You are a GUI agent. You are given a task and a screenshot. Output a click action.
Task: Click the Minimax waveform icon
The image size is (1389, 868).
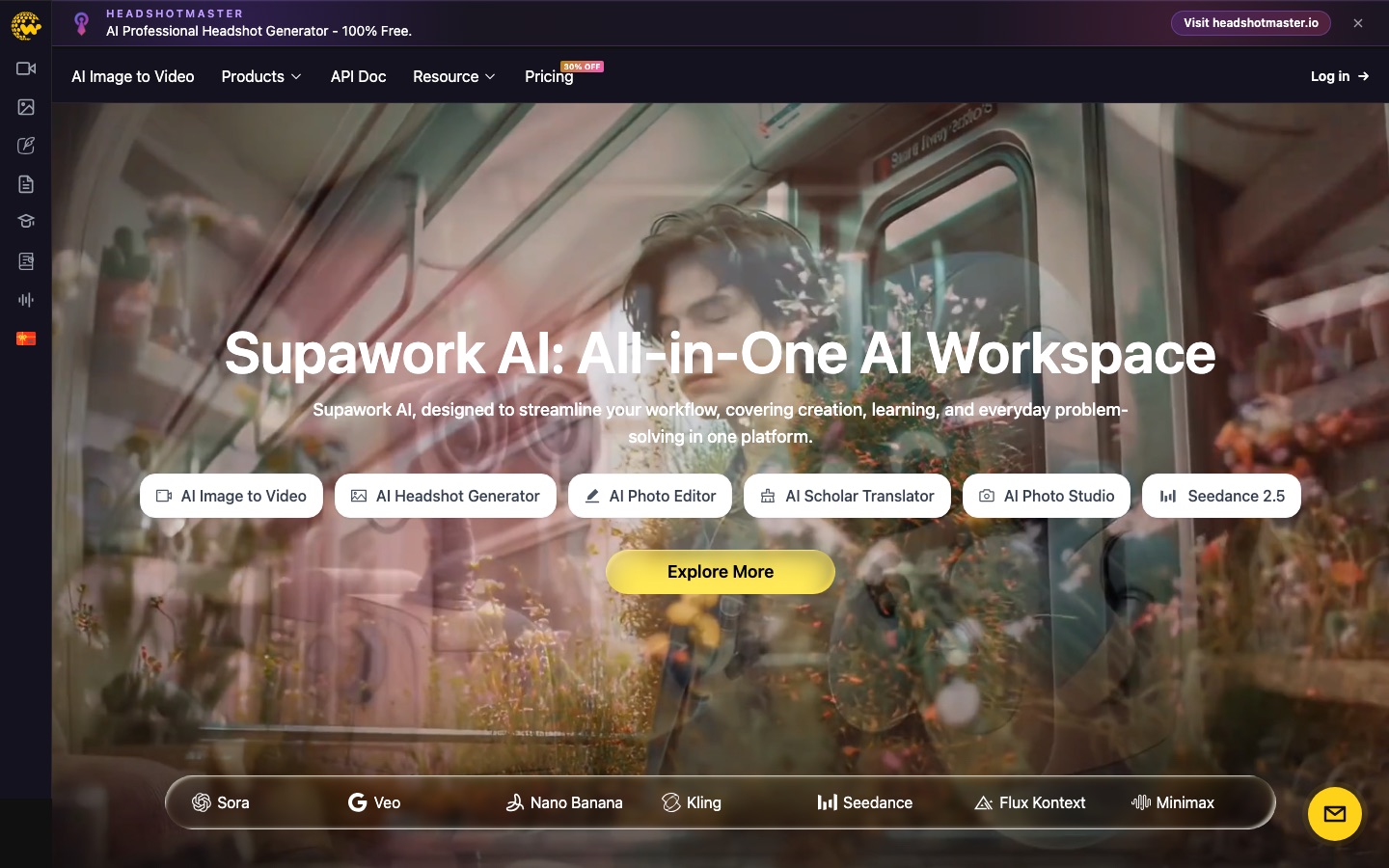(1141, 802)
